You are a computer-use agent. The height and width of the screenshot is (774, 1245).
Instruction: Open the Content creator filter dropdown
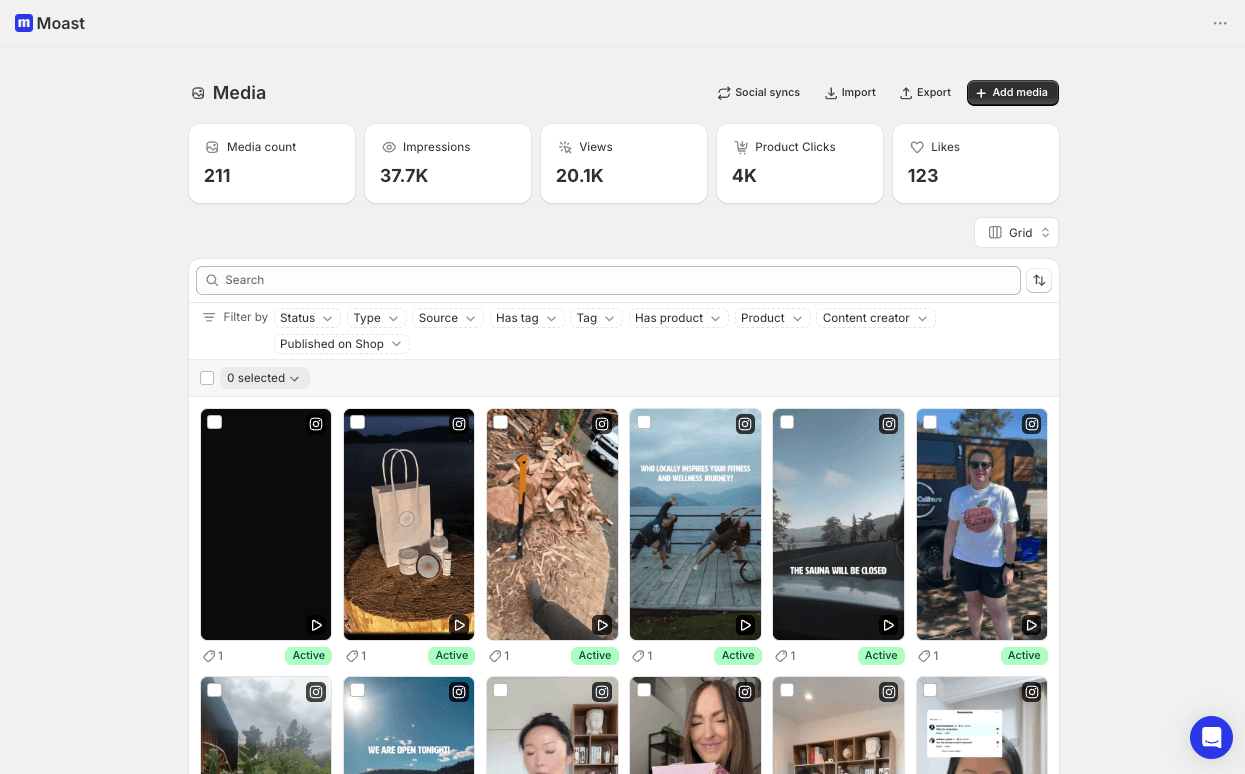[876, 318]
